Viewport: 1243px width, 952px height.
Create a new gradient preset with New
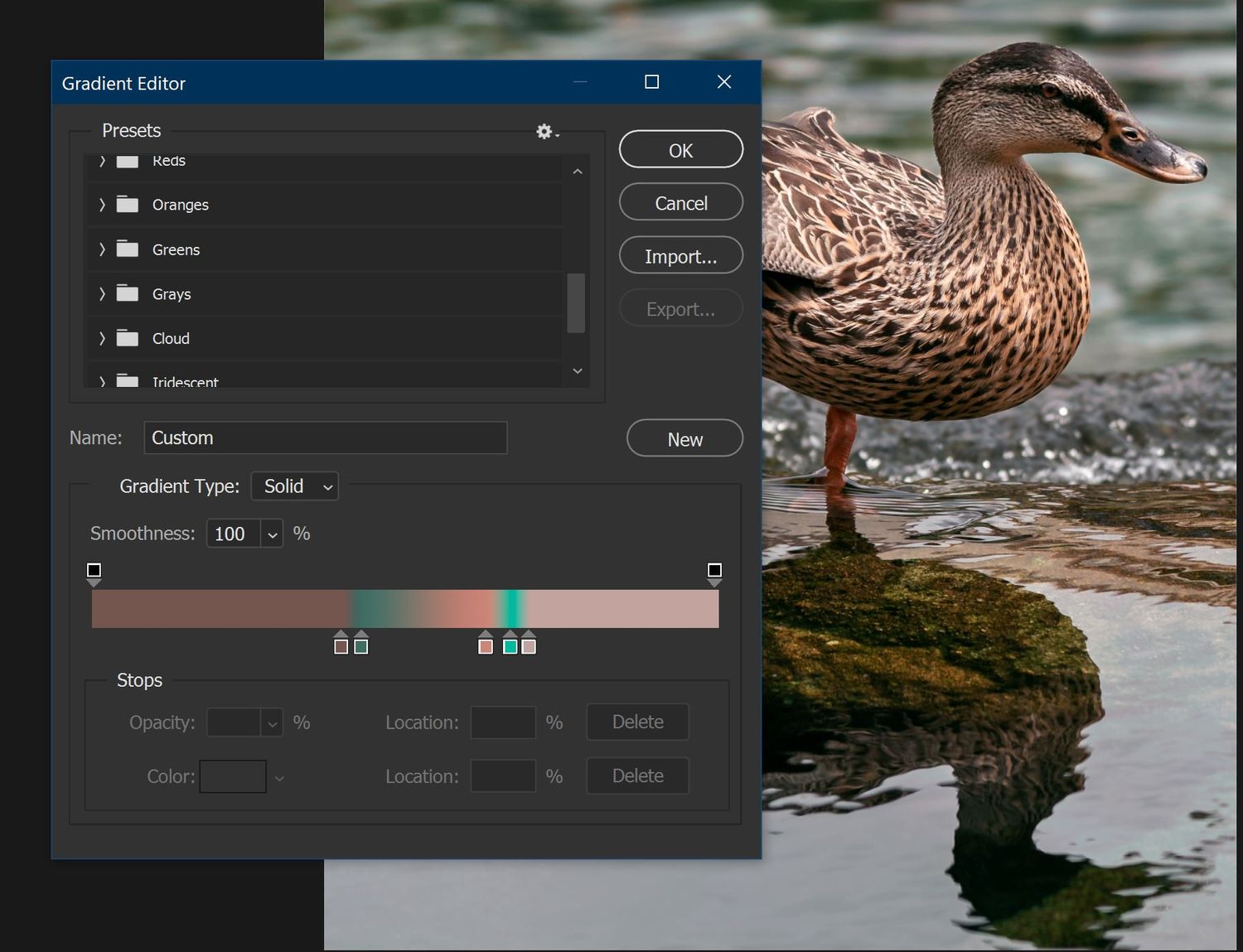click(x=684, y=438)
